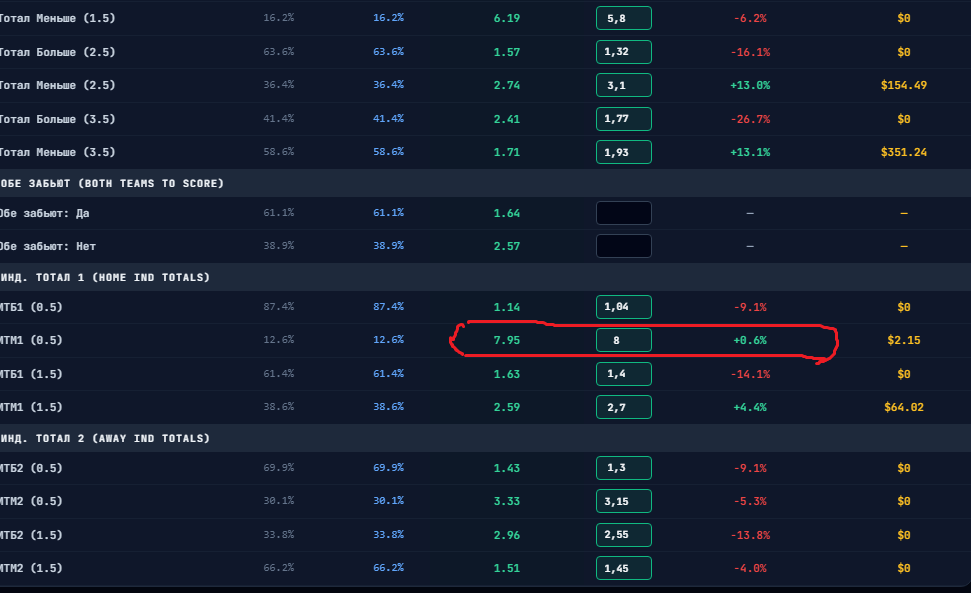Click odds input in Тотал Меньше (1.5) row
Image resolution: width=971 pixels, height=593 pixels.
[x=624, y=18]
